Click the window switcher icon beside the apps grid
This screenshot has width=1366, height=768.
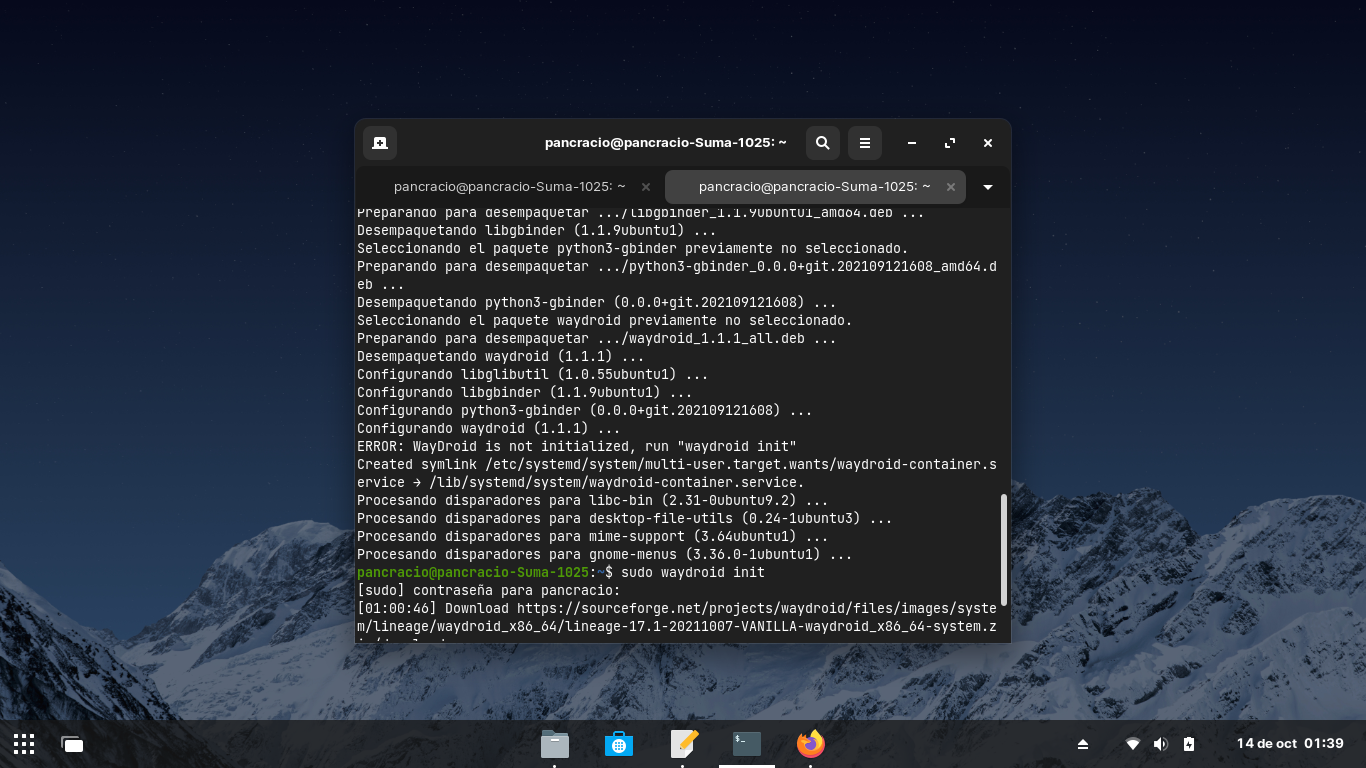[71, 744]
